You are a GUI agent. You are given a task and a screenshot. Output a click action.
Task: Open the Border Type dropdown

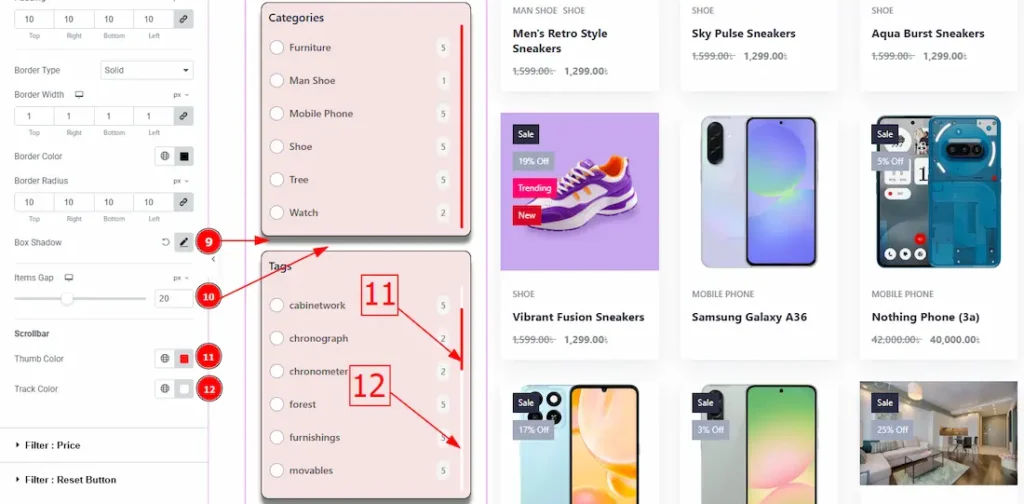click(147, 70)
